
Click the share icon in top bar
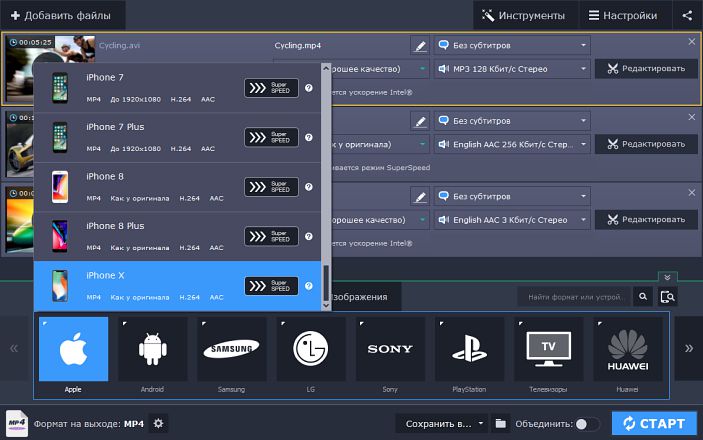point(687,15)
